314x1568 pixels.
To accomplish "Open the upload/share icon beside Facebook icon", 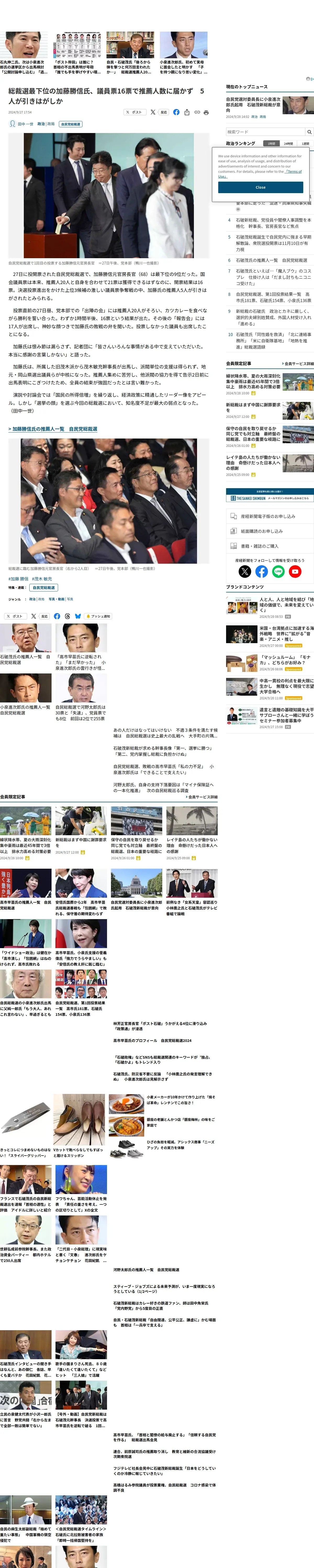I will (187, 112).
